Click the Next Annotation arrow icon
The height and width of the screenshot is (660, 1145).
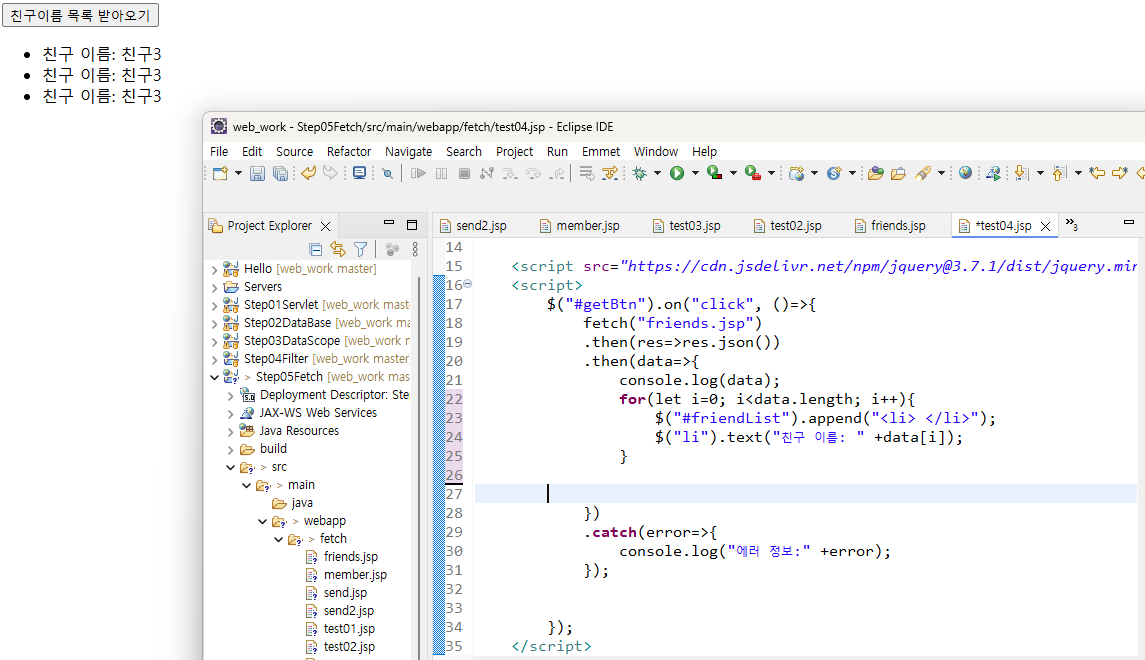coord(1021,174)
